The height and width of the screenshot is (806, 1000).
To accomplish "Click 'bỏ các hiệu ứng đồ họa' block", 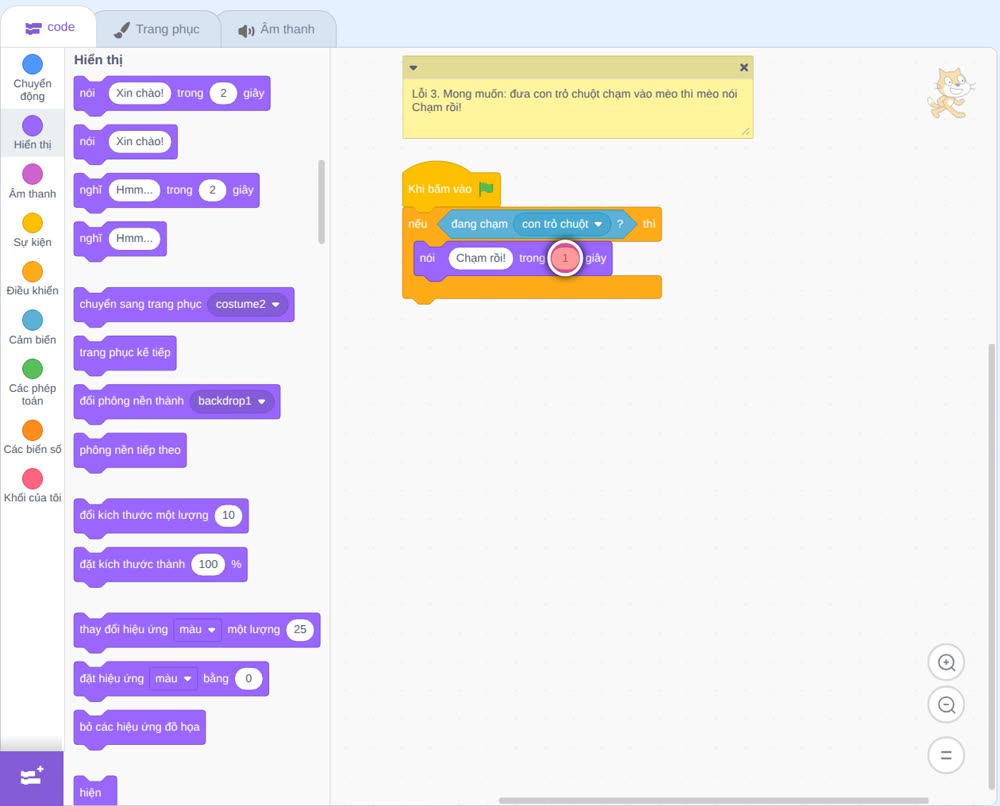I will tap(140, 728).
